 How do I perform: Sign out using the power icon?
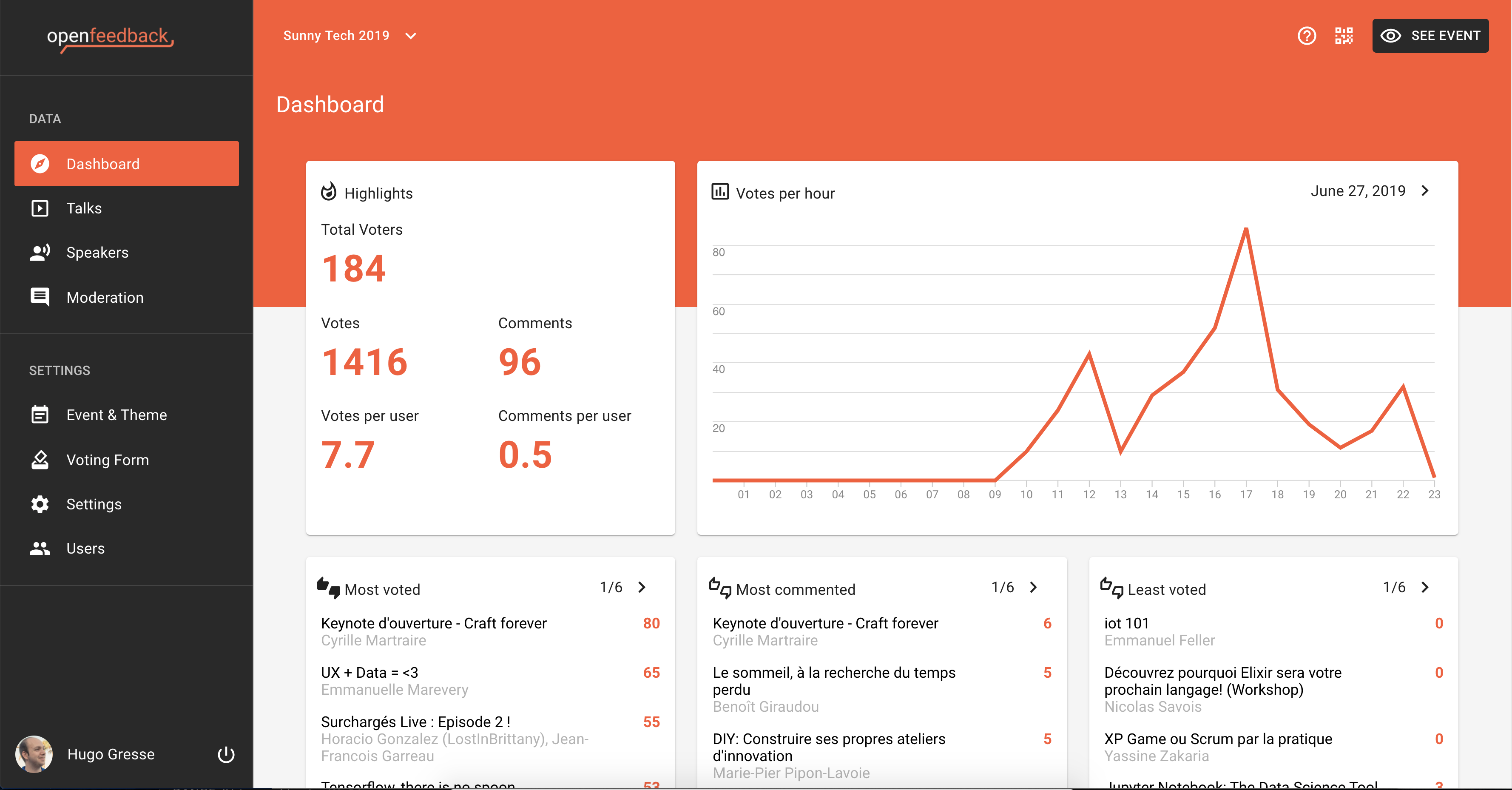(226, 756)
